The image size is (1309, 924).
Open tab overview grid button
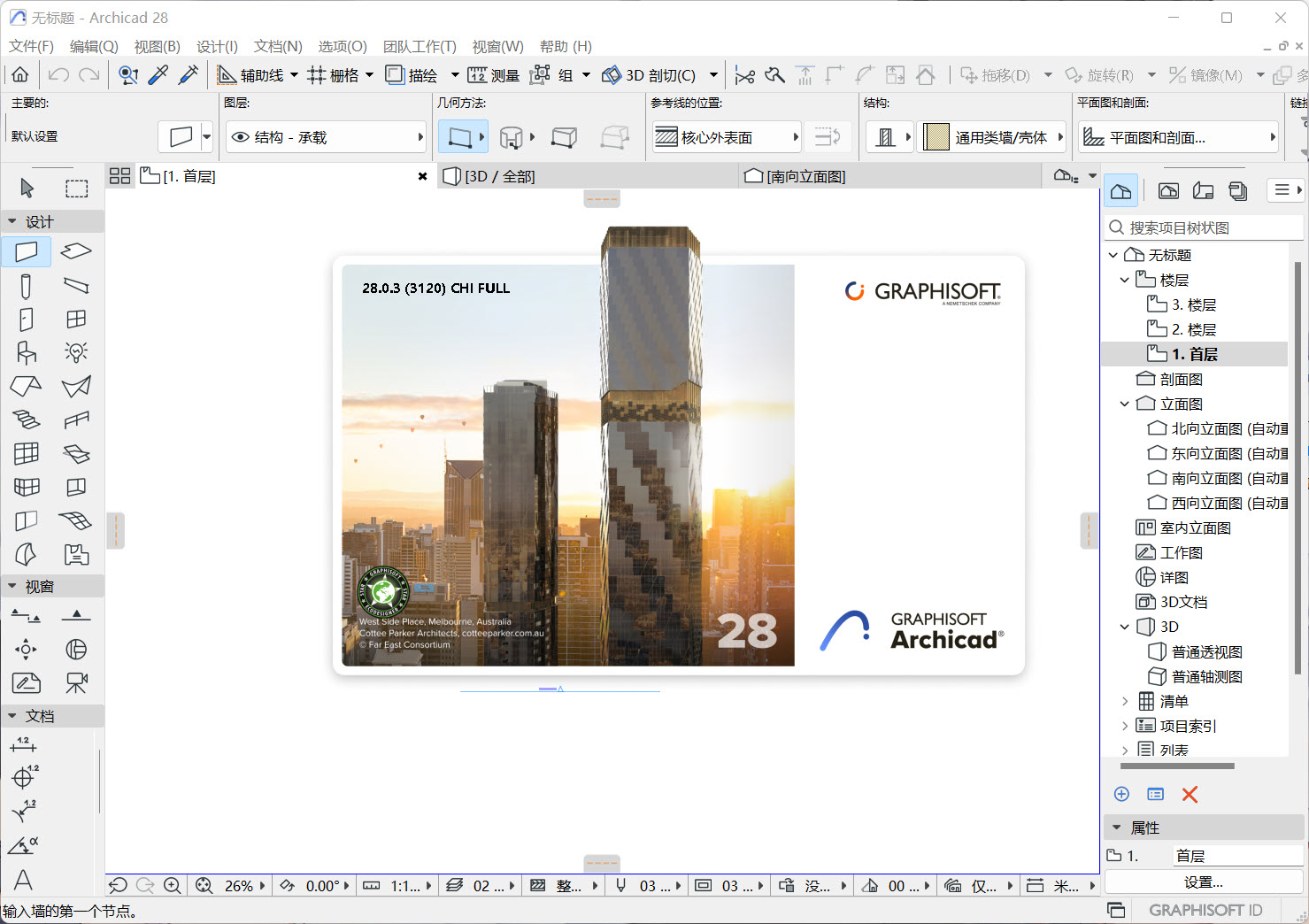click(120, 176)
